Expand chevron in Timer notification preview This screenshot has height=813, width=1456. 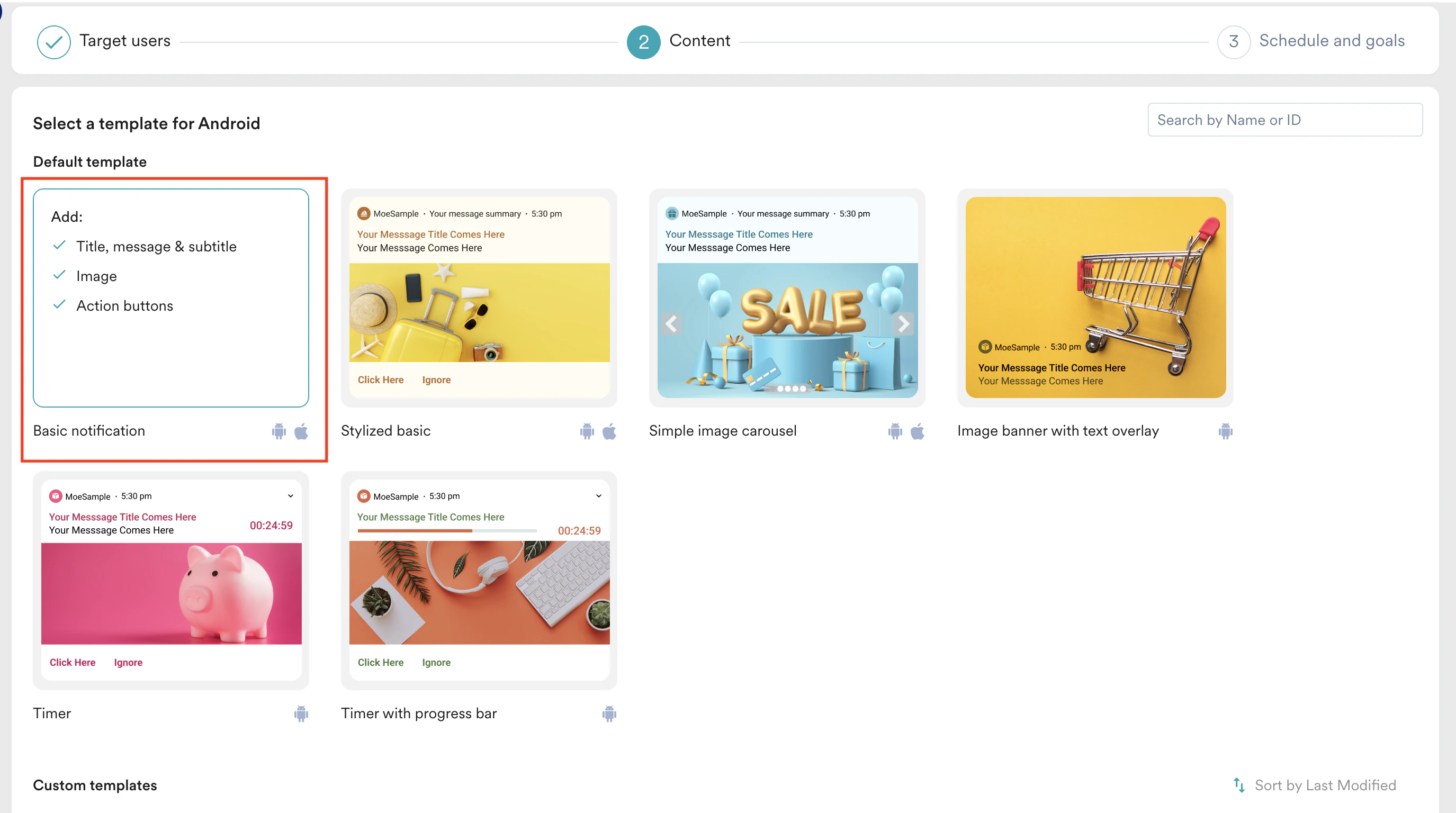point(291,495)
